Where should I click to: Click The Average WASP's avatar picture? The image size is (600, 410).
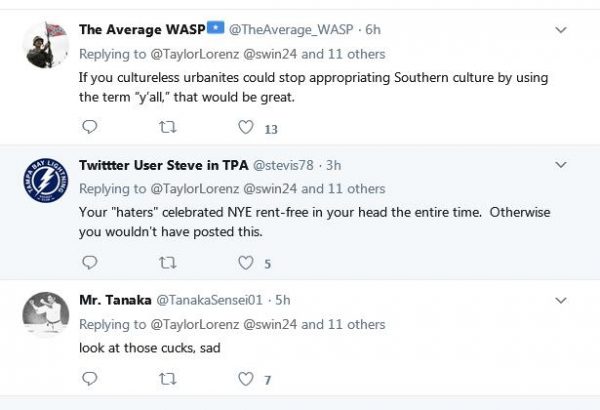click(x=45, y=43)
